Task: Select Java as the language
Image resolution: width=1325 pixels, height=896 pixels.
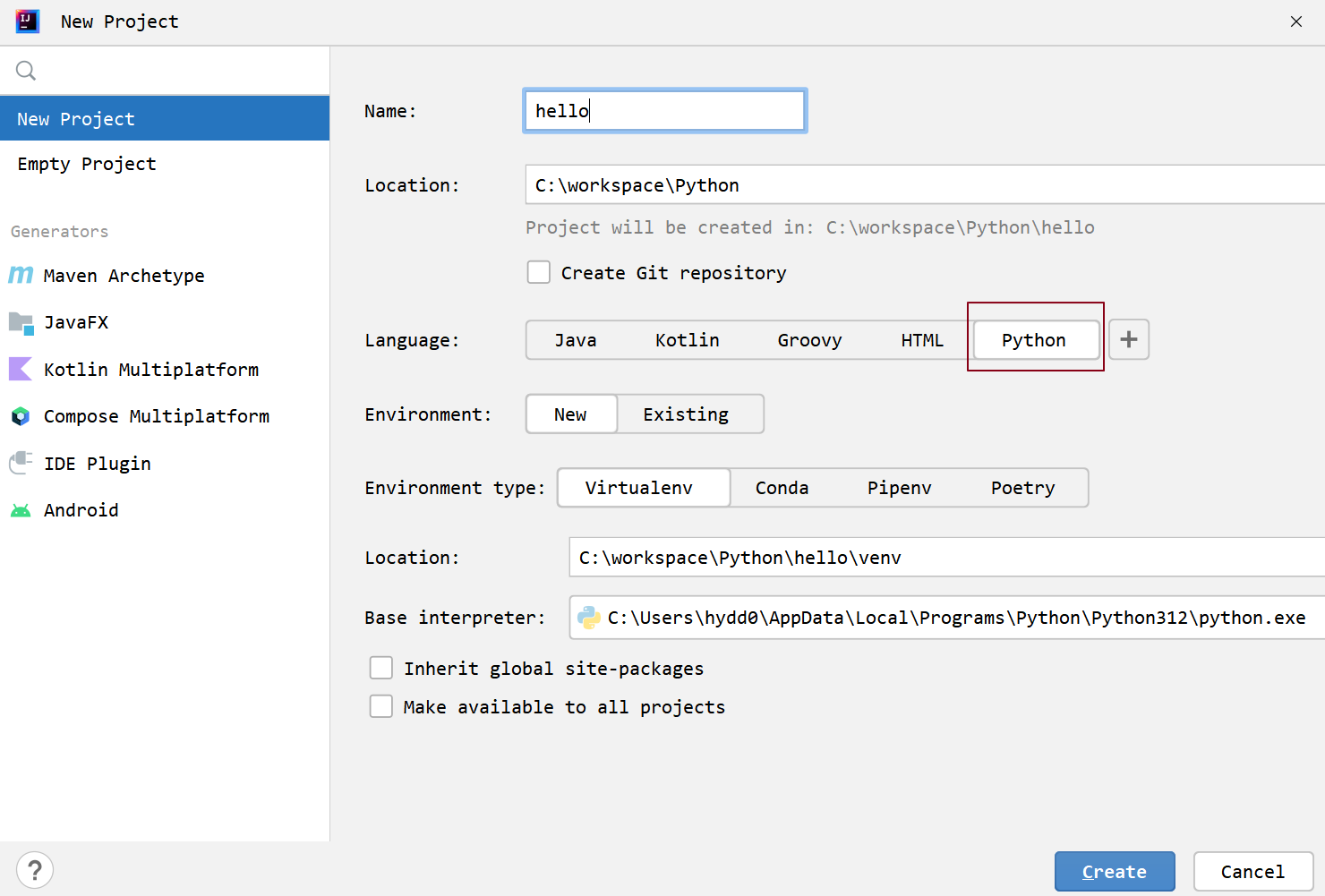Action: [x=576, y=340]
